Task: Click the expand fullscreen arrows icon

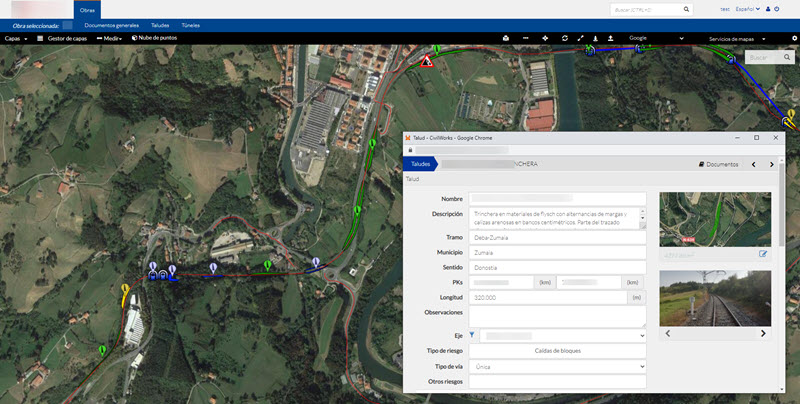Action: [x=580, y=38]
